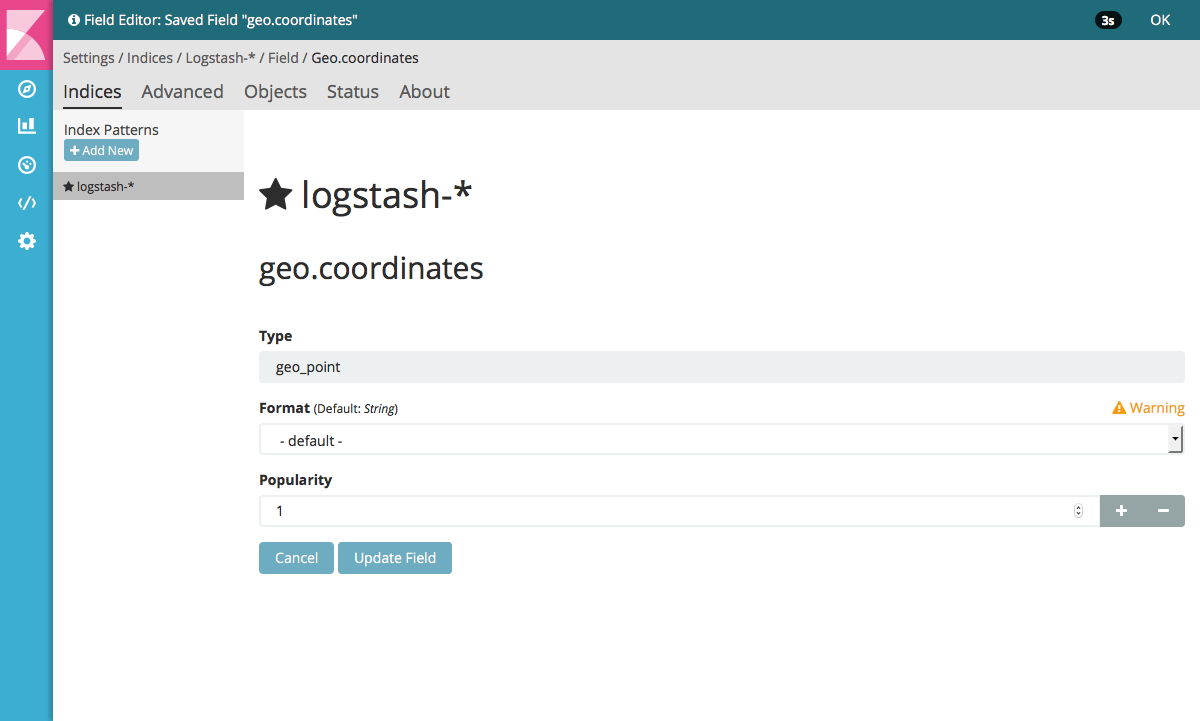Click the 3s timer badge
Screen dimensions: 1200x721
1108,20
